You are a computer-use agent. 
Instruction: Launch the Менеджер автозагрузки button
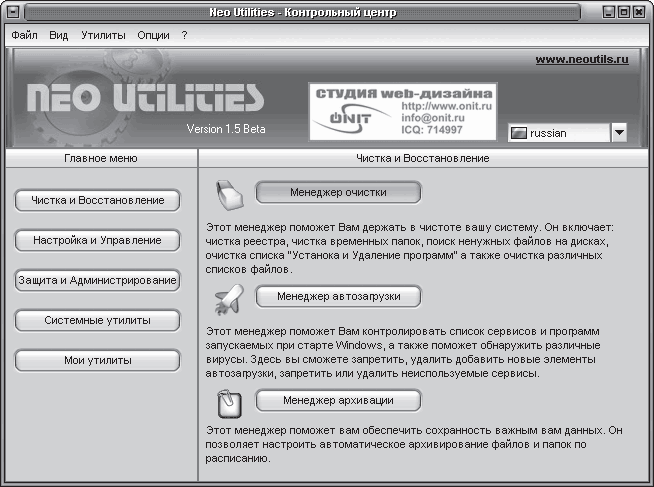click(x=338, y=296)
